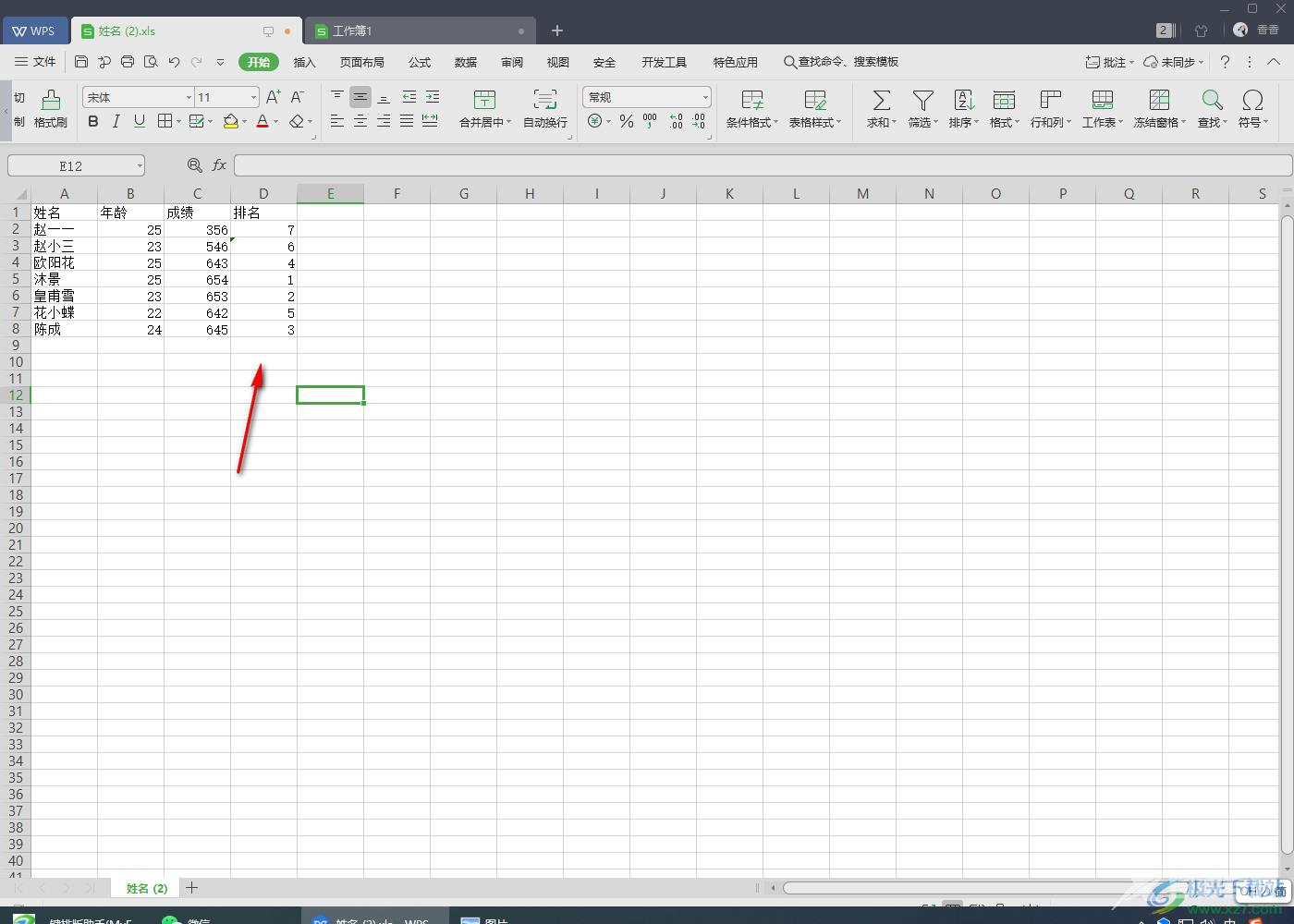Apply percent style format
This screenshot has width=1294, height=924.
click(x=627, y=121)
